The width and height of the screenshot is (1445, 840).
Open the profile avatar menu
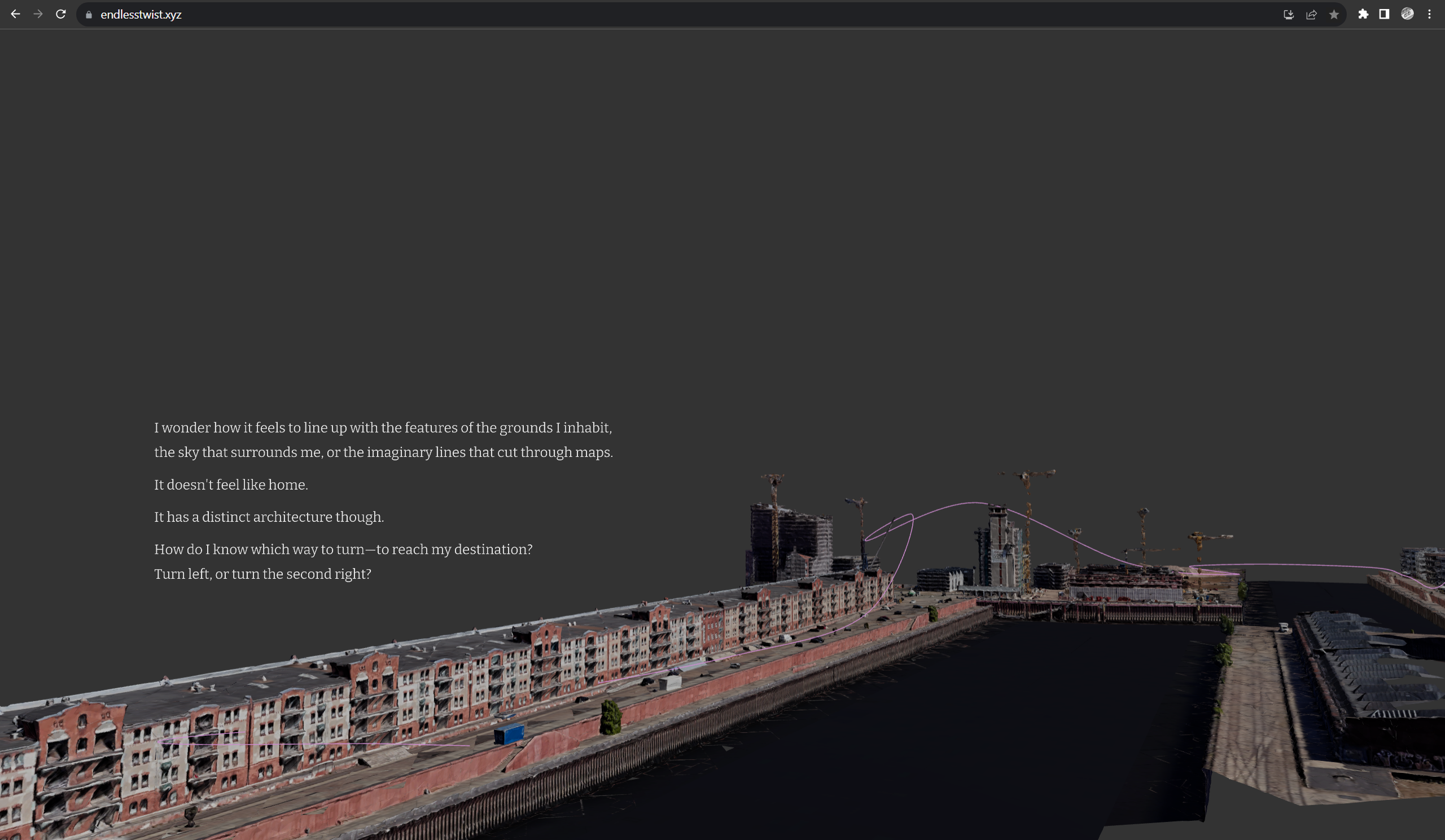pyautogui.click(x=1407, y=14)
